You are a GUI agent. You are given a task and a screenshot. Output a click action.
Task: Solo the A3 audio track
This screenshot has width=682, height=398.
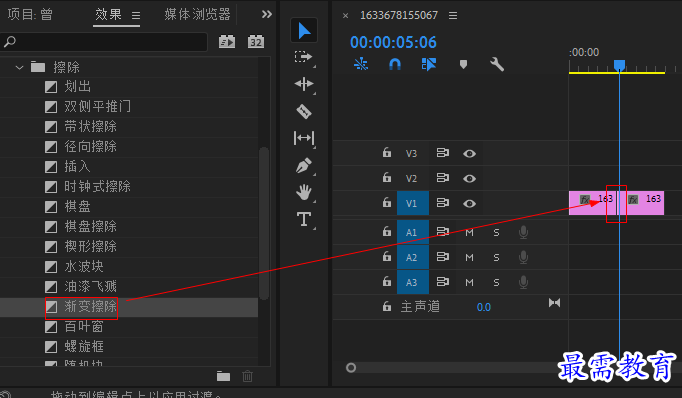(x=496, y=283)
